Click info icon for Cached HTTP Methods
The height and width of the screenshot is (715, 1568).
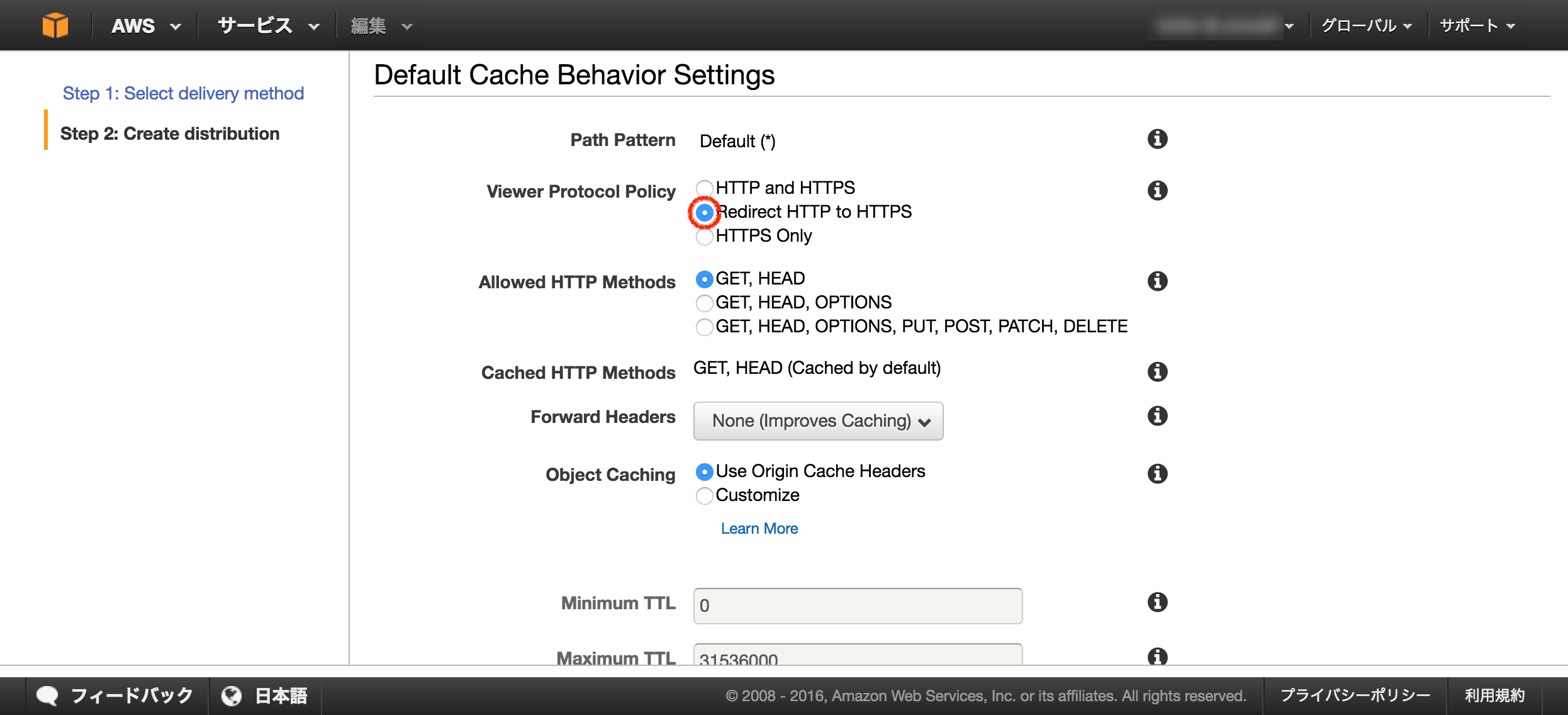pos(1157,372)
